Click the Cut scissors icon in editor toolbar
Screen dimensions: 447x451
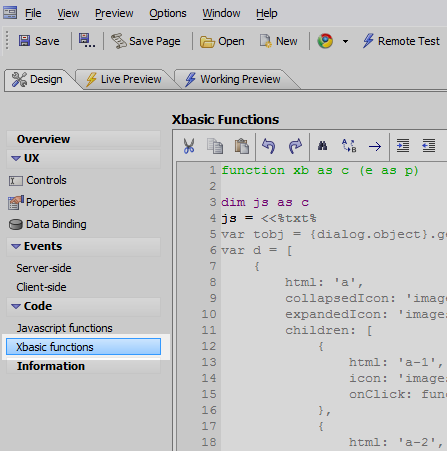pyautogui.click(x=189, y=146)
